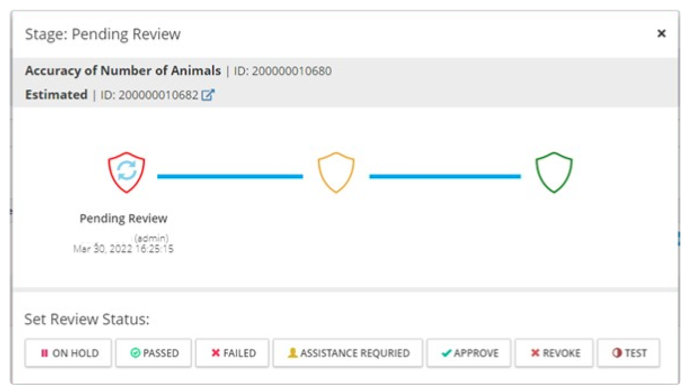Click the half-circle icon on Test
Image resolution: width=690 pixels, height=391 pixels.
[x=617, y=353]
